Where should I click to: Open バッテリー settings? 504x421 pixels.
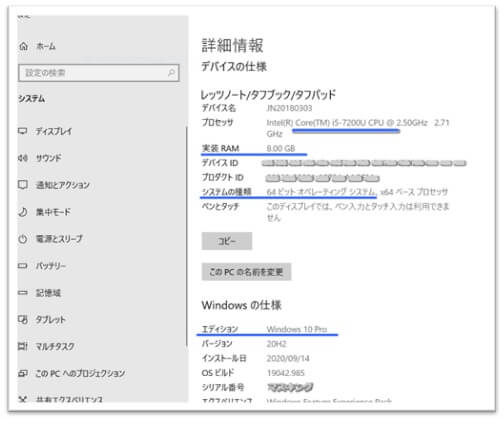[51, 266]
